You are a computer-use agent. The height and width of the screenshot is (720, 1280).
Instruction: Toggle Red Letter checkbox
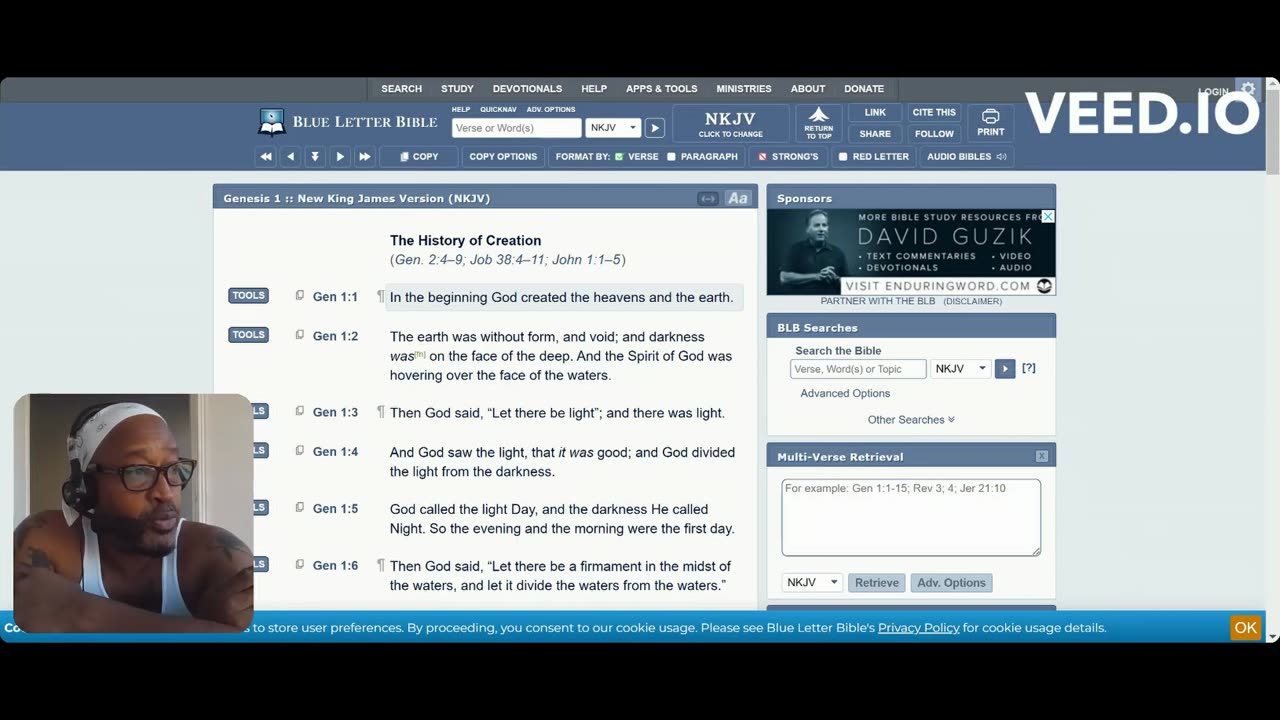[843, 157]
